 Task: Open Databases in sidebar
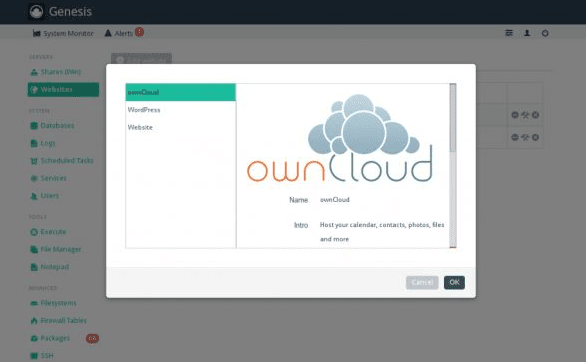tap(52, 126)
